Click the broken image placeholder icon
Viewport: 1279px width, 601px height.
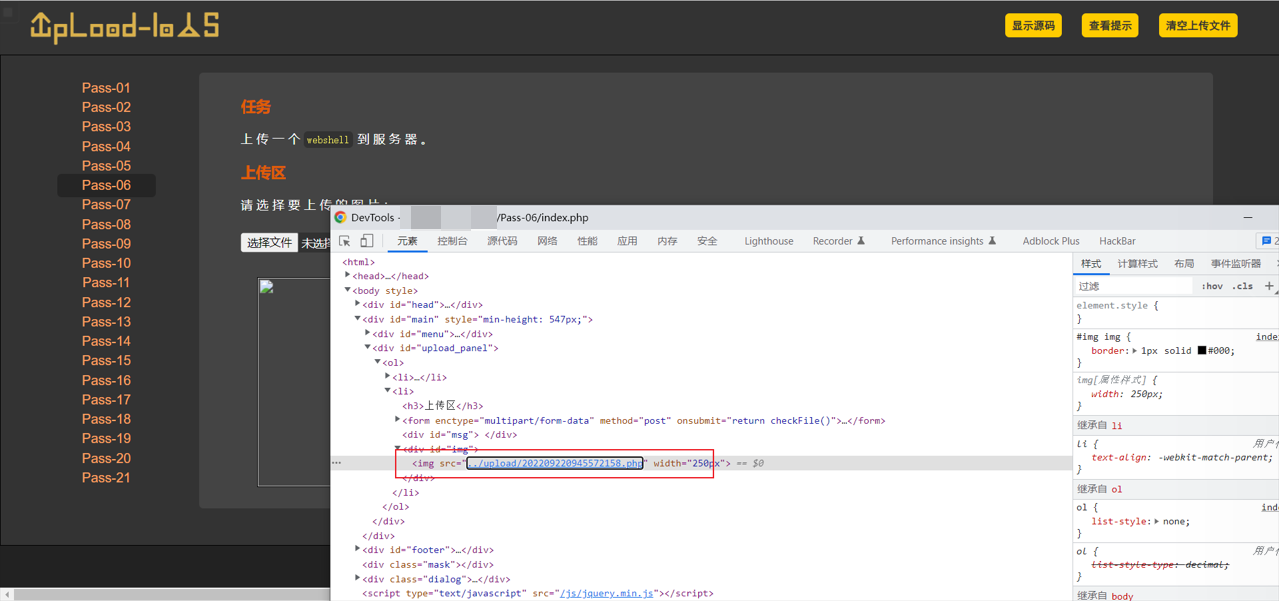point(267,288)
